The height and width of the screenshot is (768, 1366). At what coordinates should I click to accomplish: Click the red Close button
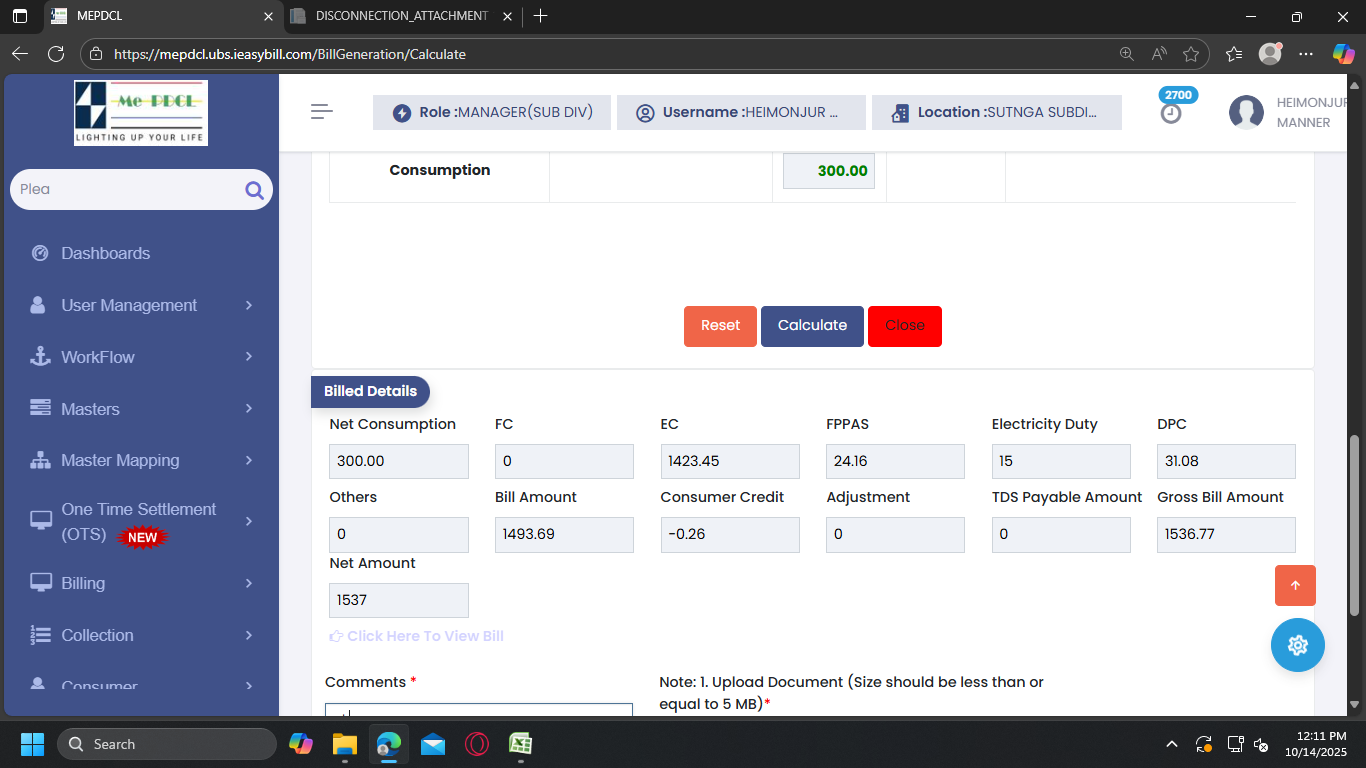coord(905,326)
